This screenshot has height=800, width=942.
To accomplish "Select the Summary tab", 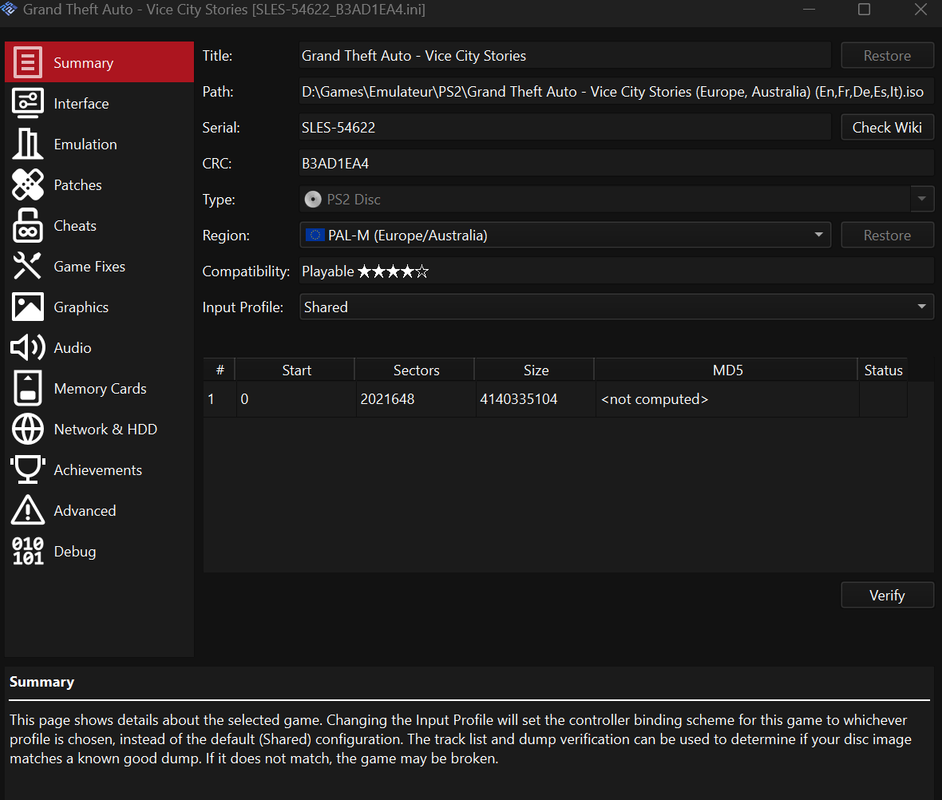I will point(99,62).
